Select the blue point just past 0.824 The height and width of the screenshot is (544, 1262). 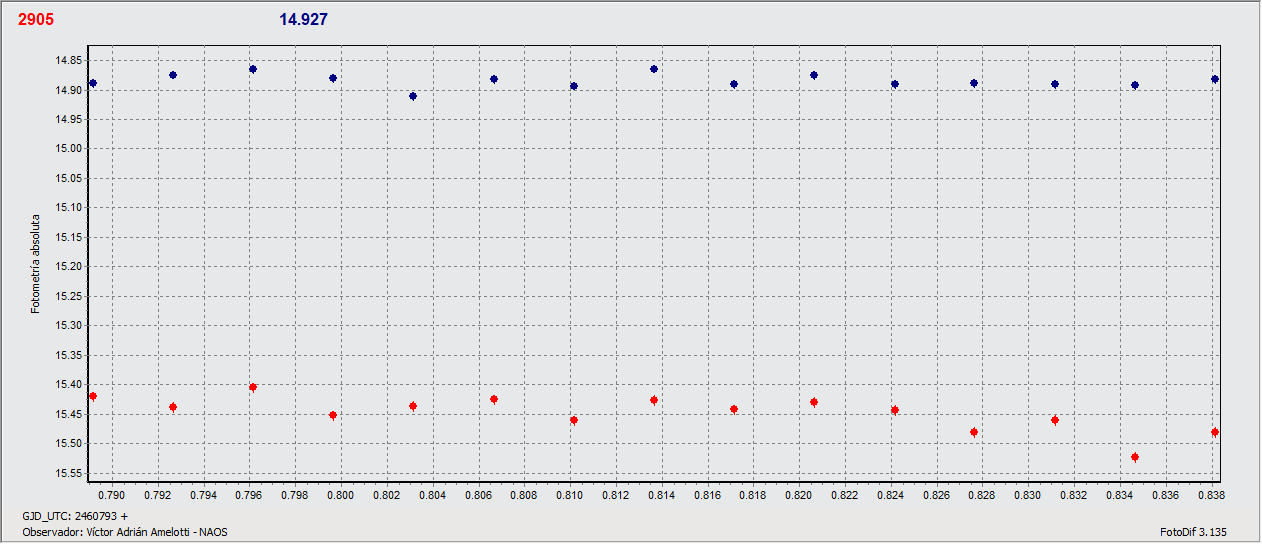pyautogui.click(x=895, y=84)
